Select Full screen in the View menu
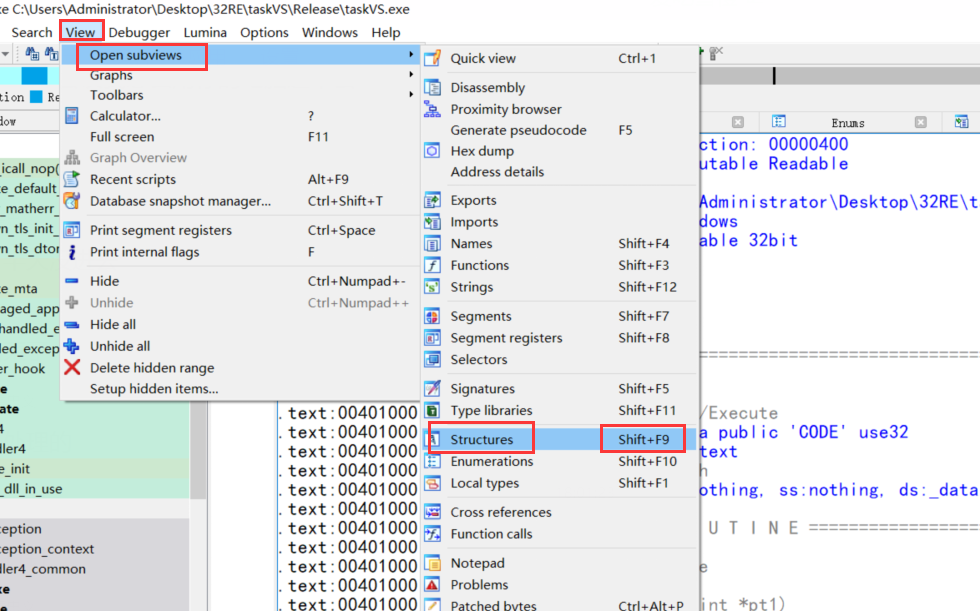Image resolution: width=980 pixels, height=611 pixels. click(x=240, y=137)
